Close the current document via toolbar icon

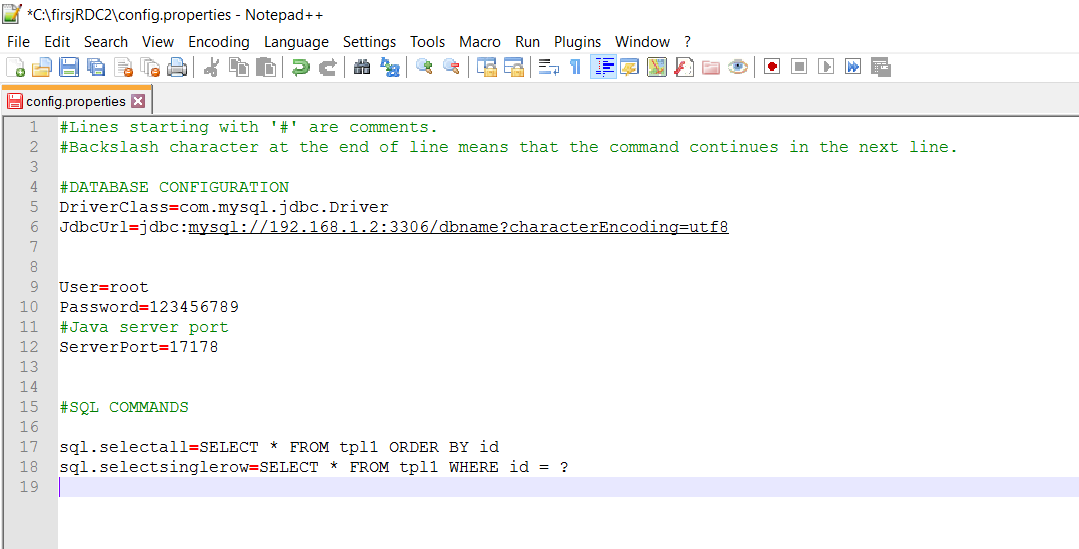pyautogui.click(x=123, y=67)
